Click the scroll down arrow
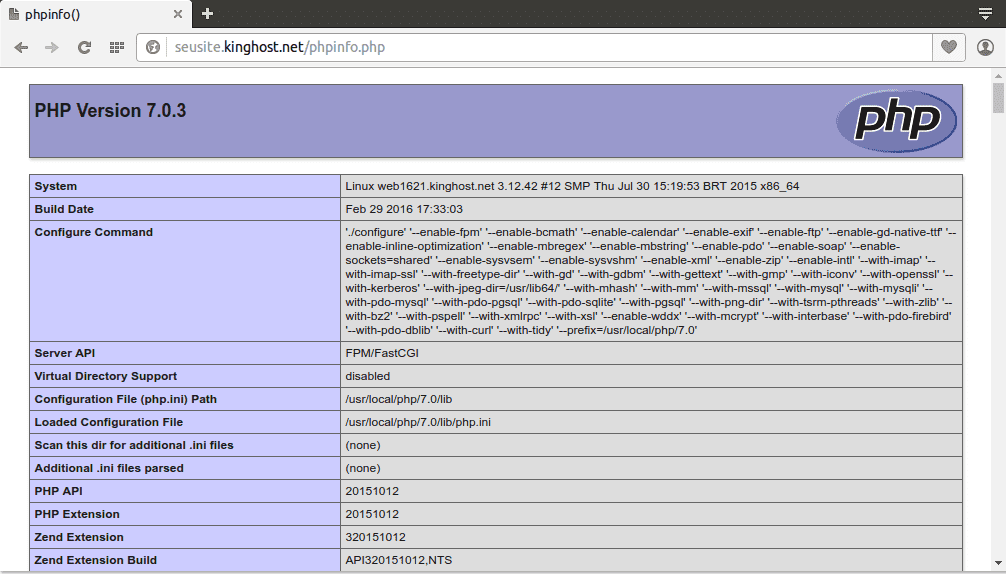Image resolution: width=1006 pixels, height=574 pixels. pos(998,562)
